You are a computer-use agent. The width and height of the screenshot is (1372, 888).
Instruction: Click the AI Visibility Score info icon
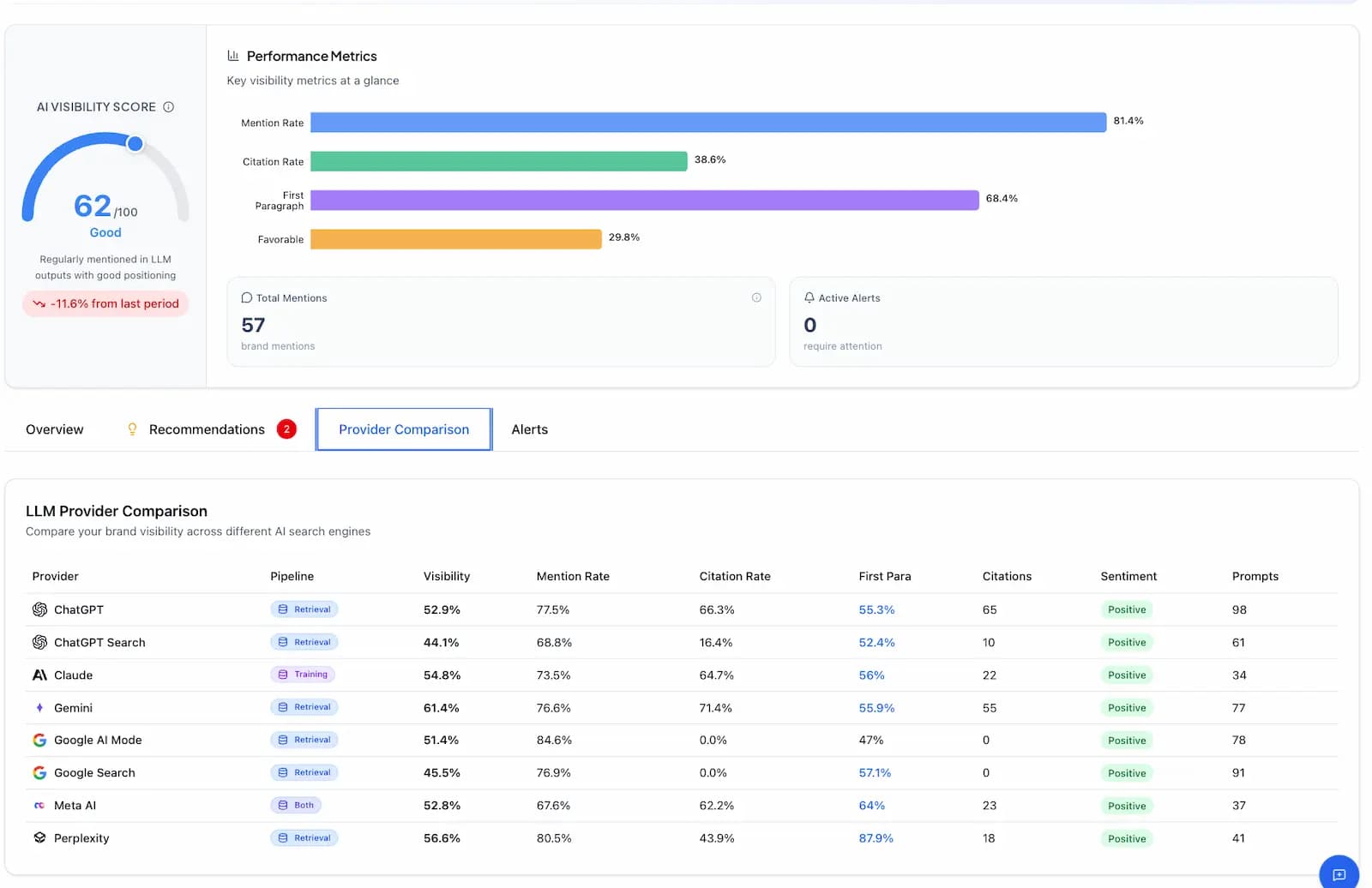pyautogui.click(x=169, y=107)
